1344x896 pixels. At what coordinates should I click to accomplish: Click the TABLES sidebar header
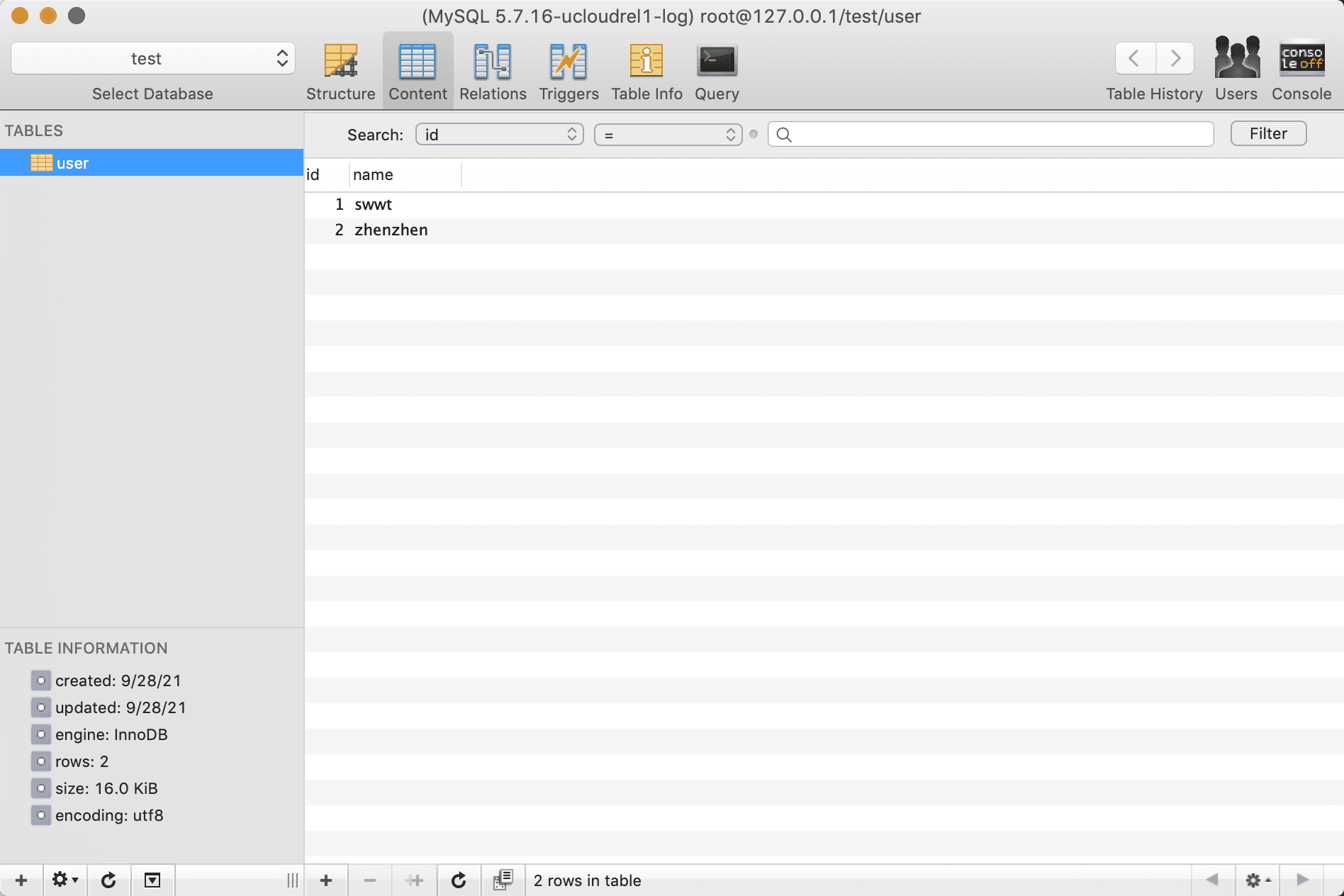coord(33,130)
